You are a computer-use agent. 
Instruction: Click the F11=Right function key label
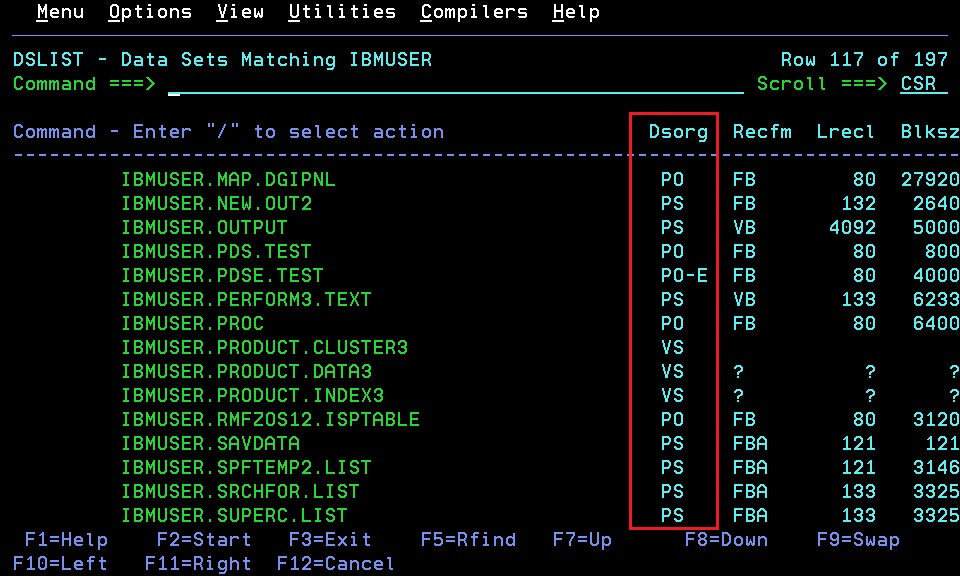point(198,564)
